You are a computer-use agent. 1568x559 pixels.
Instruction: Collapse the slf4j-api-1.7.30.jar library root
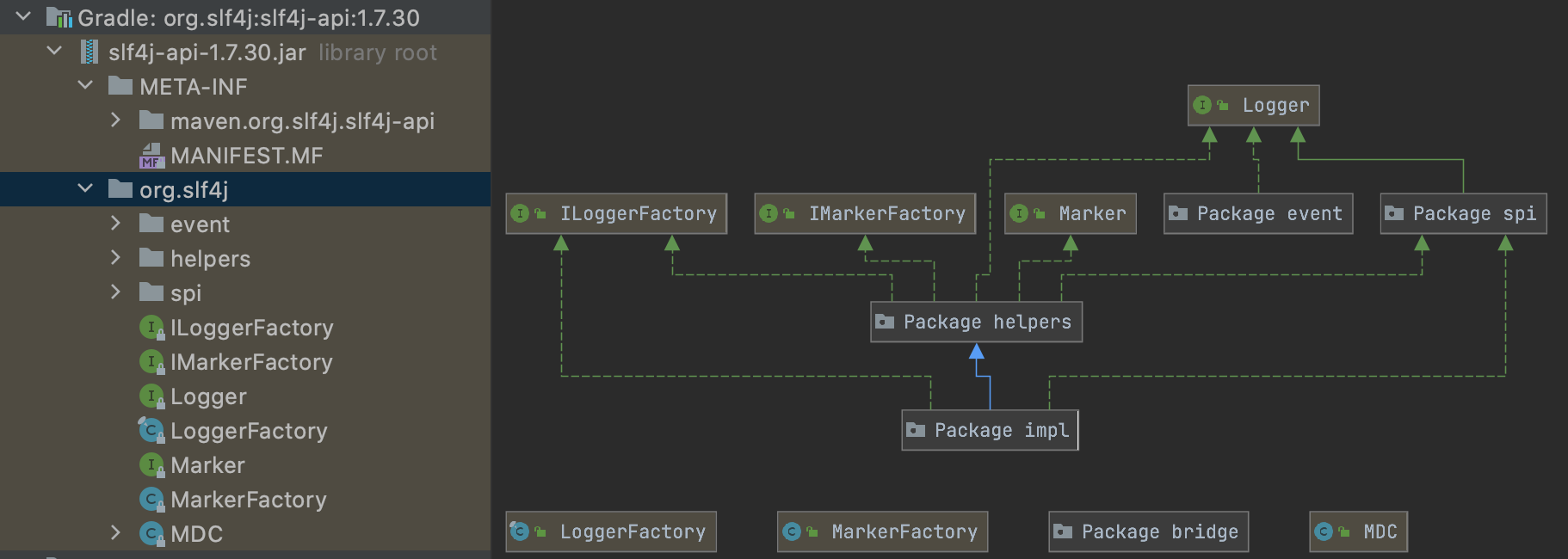pos(54,51)
